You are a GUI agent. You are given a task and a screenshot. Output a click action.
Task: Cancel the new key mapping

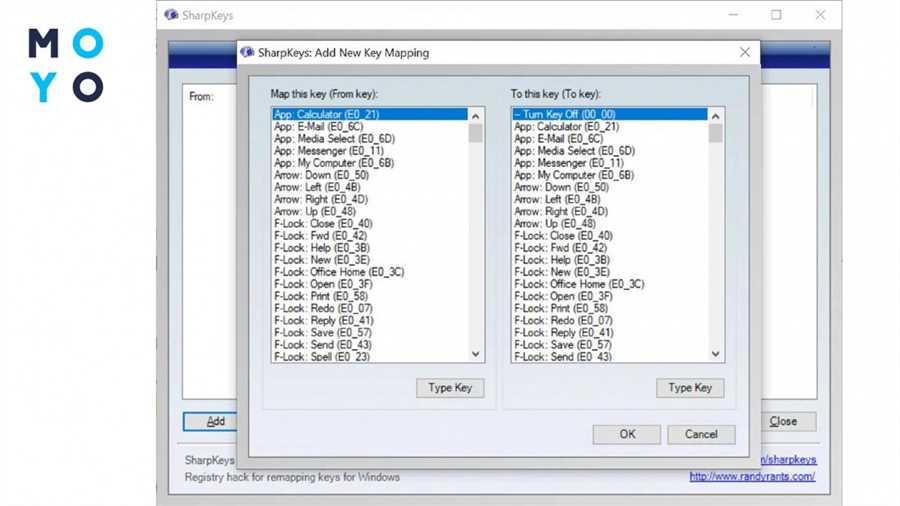pos(700,434)
